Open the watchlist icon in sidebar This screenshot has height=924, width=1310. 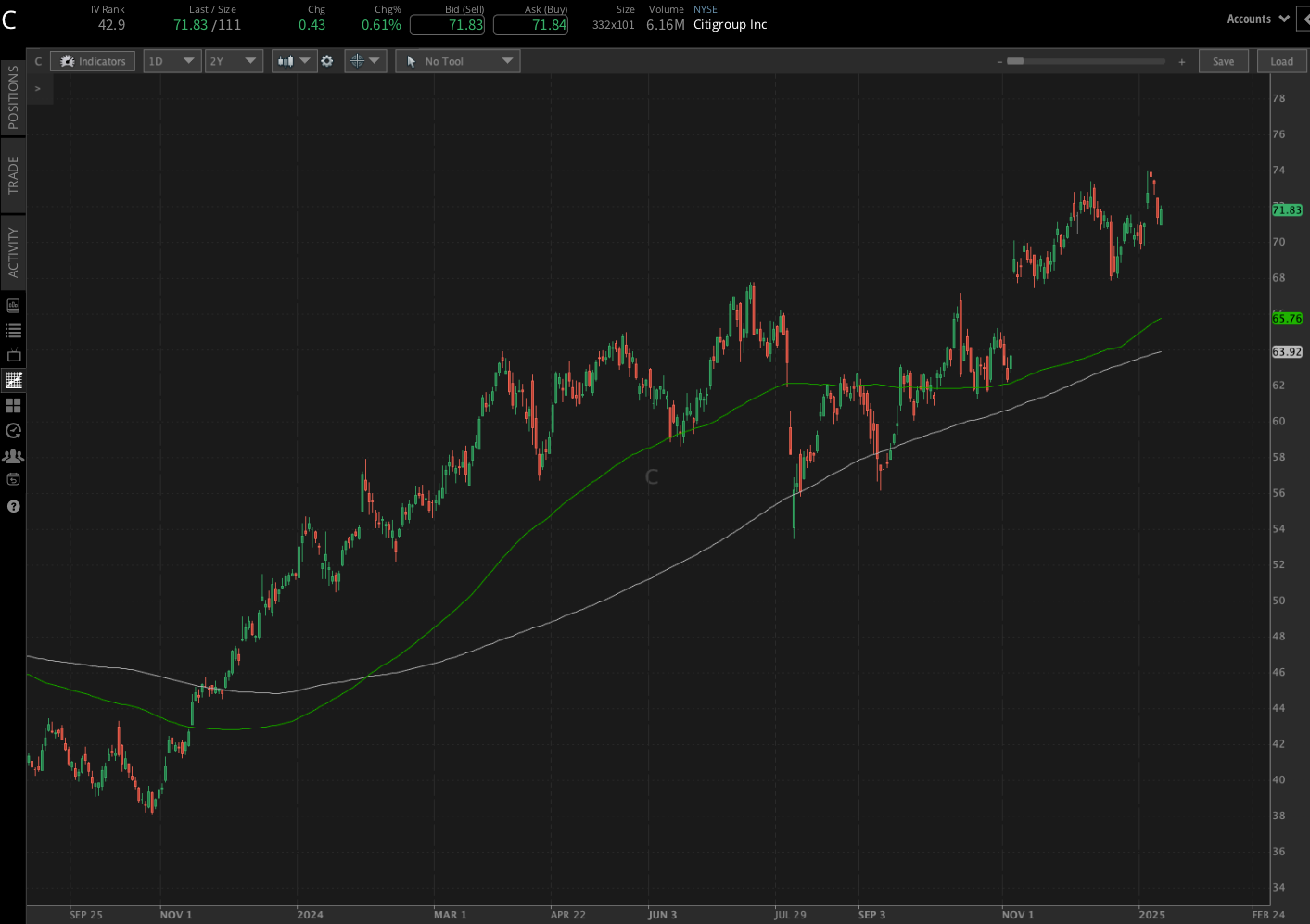coord(13,330)
